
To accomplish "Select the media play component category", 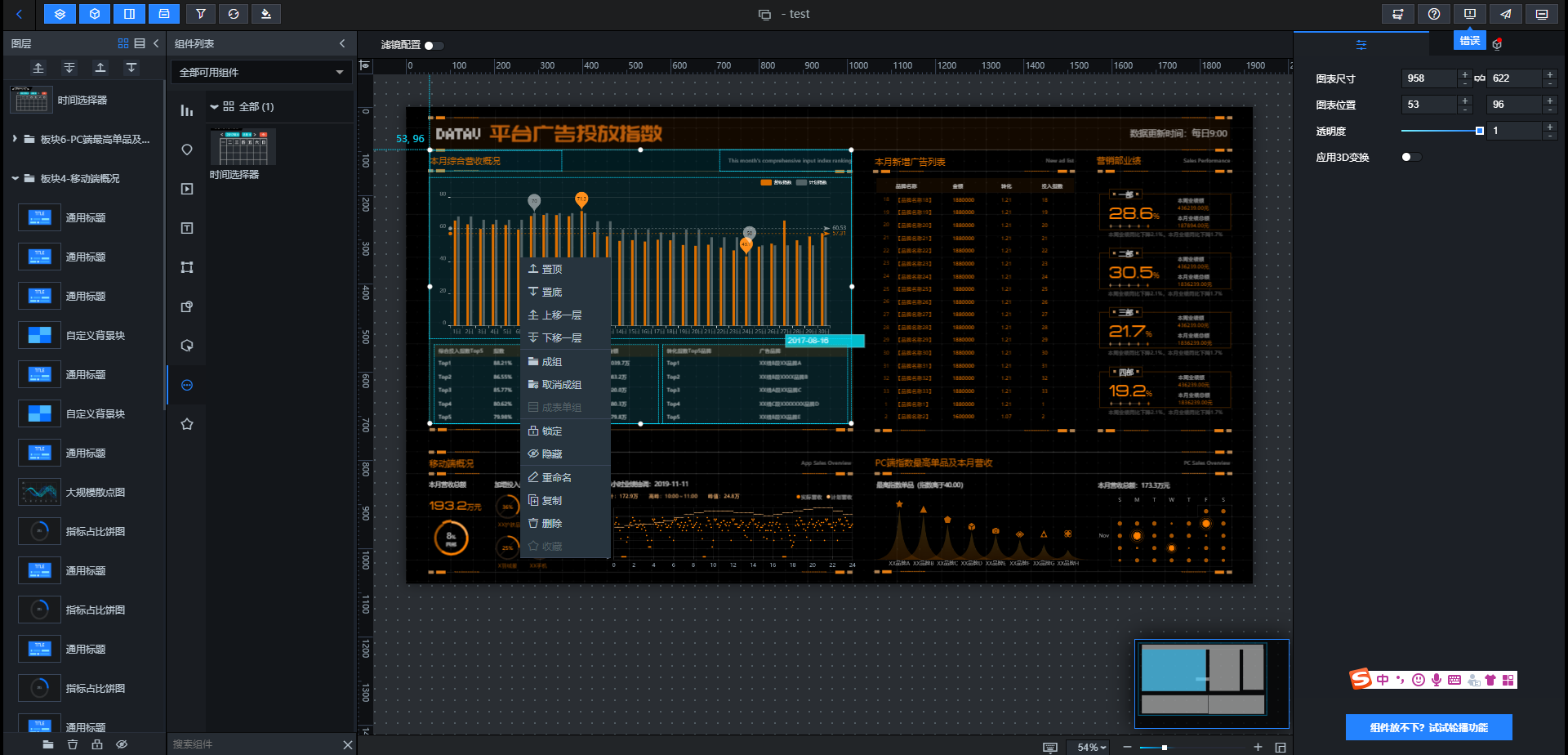I will click(187, 189).
